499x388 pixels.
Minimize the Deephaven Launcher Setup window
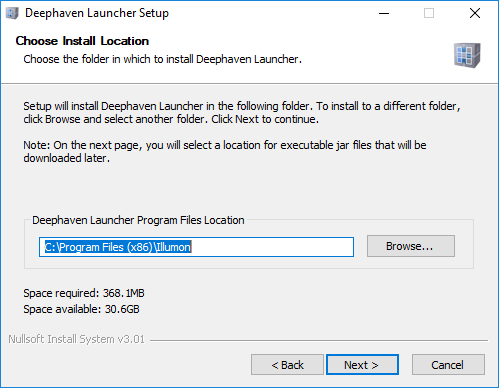[x=384, y=13]
